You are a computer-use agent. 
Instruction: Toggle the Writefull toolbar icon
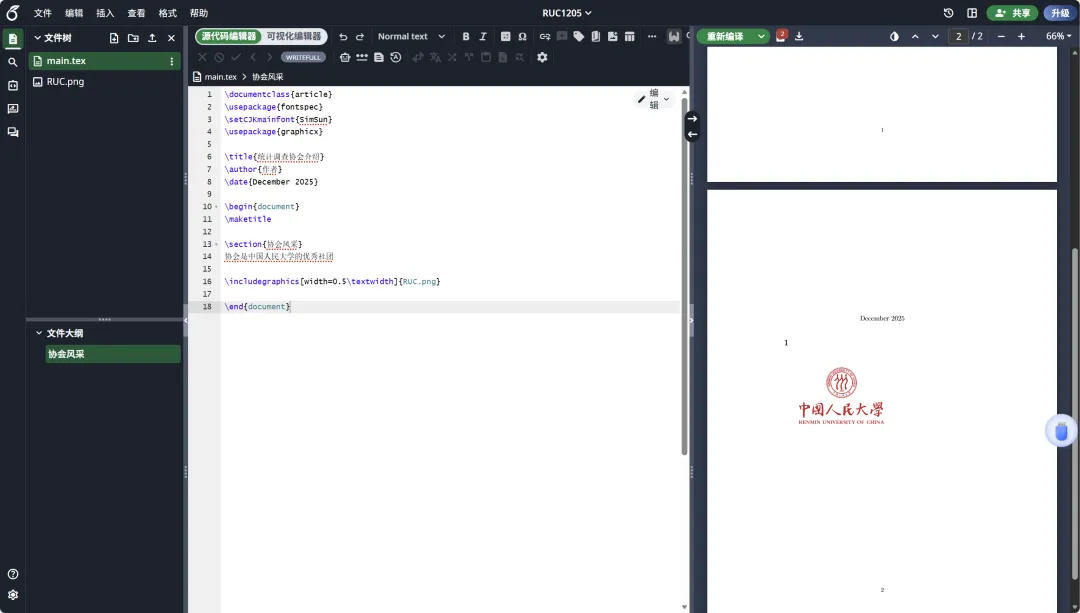[674, 37]
